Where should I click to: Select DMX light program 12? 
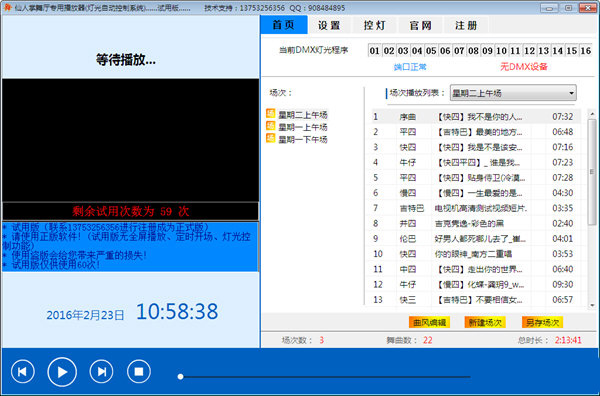tap(530, 51)
